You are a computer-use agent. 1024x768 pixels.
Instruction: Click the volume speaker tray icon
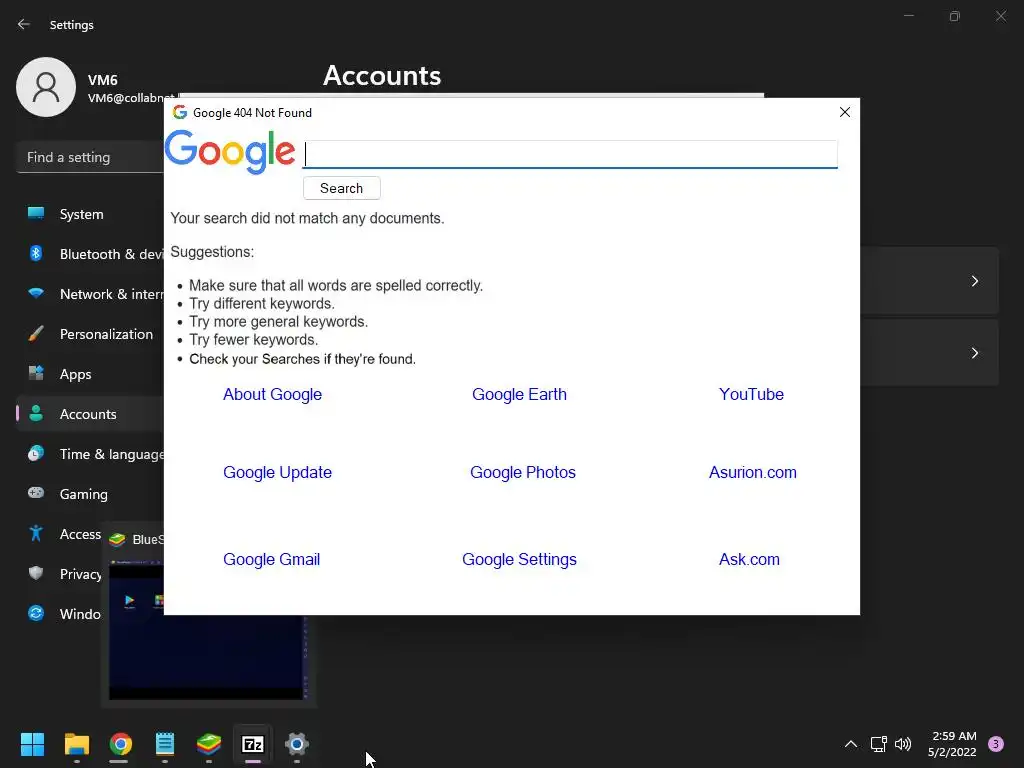[x=903, y=744]
